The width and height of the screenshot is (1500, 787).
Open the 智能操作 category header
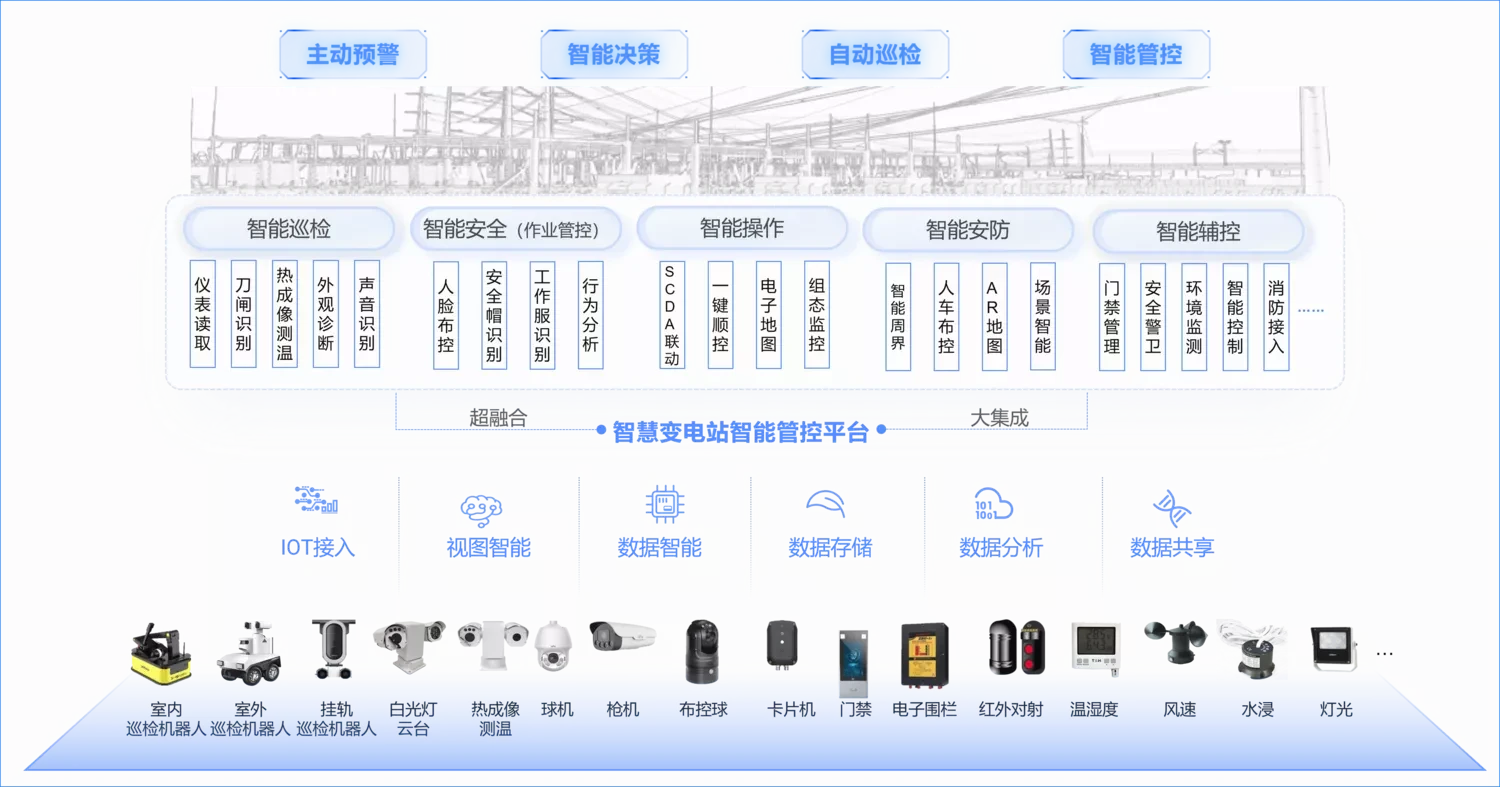click(742, 229)
